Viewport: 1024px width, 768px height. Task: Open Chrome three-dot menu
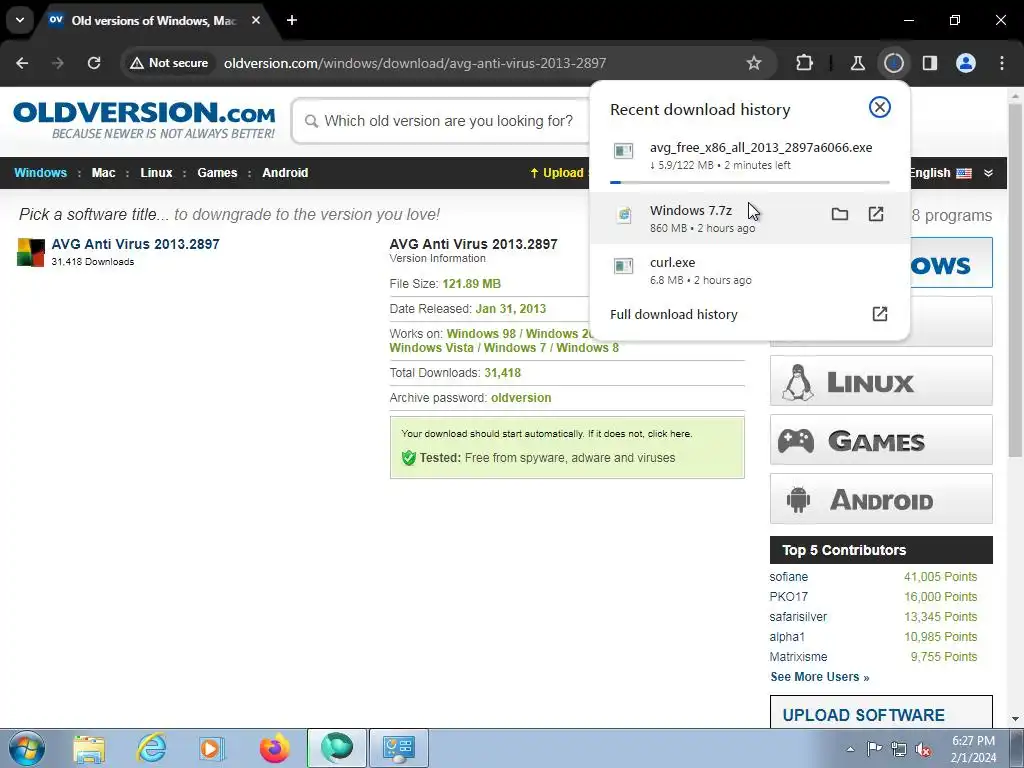tap(1002, 63)
